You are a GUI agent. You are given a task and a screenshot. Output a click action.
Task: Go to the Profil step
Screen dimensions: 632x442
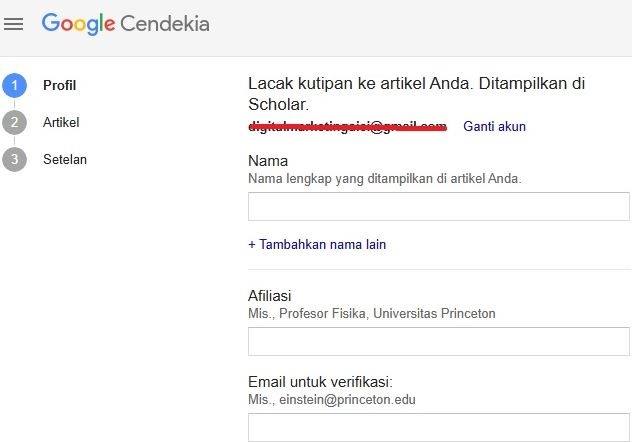(x=60, y=86)
